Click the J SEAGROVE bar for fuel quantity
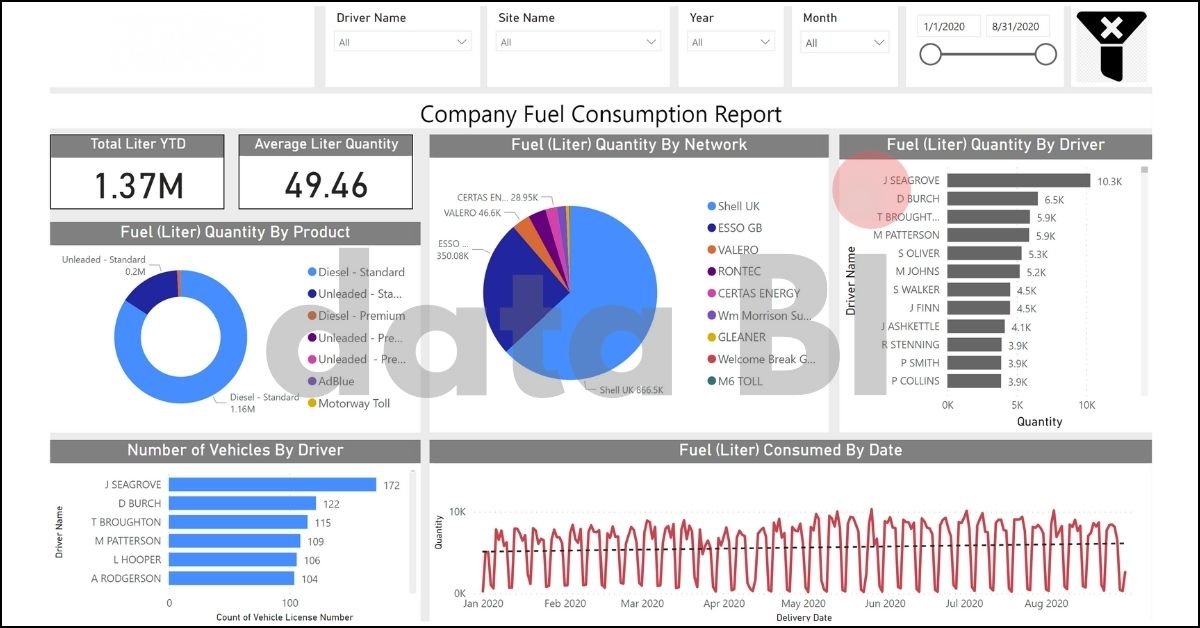The height and width of the screenshot is (628, 1200). (1020, 182)
